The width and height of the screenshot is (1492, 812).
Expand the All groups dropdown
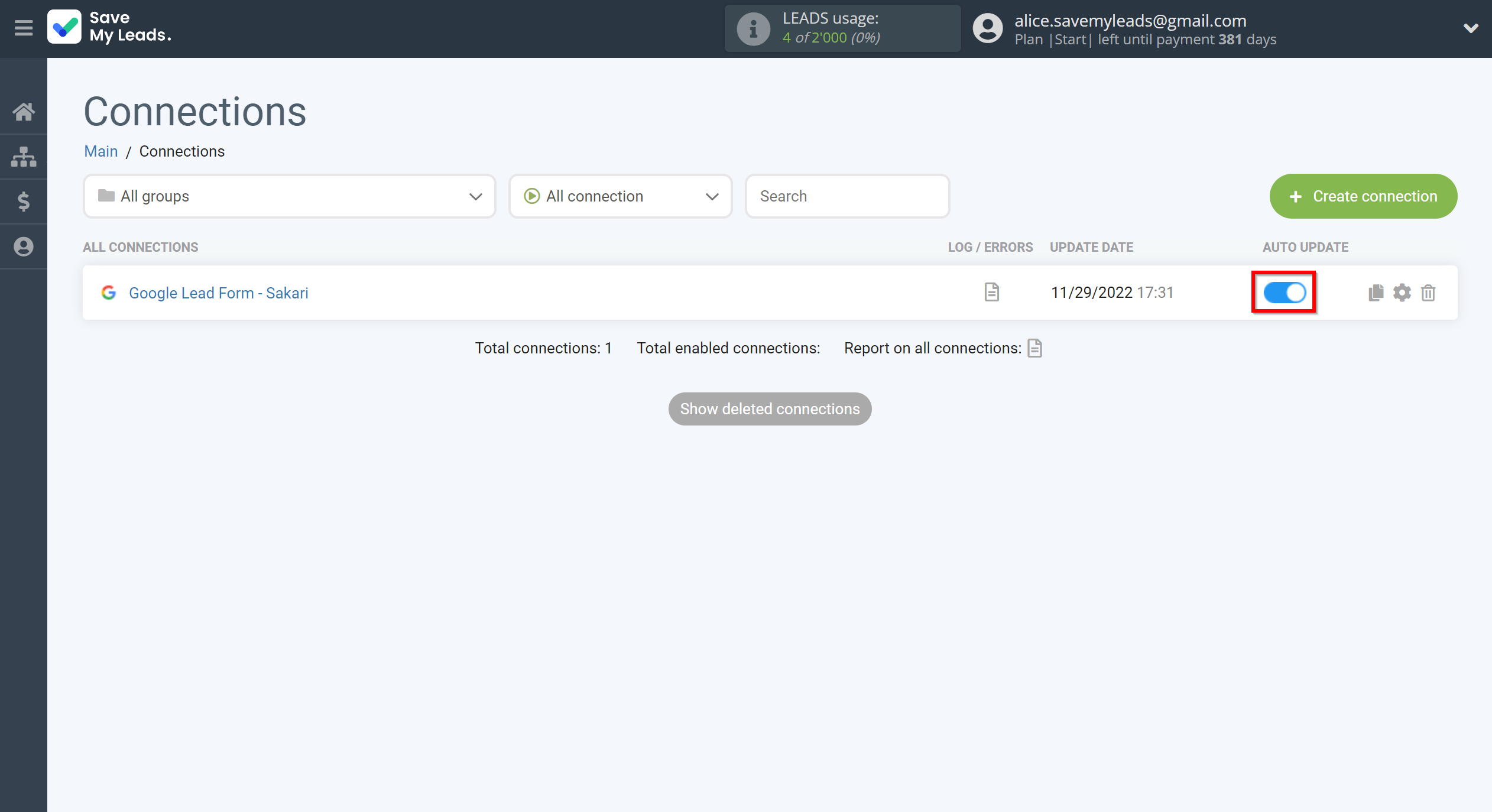click(290, 196)
